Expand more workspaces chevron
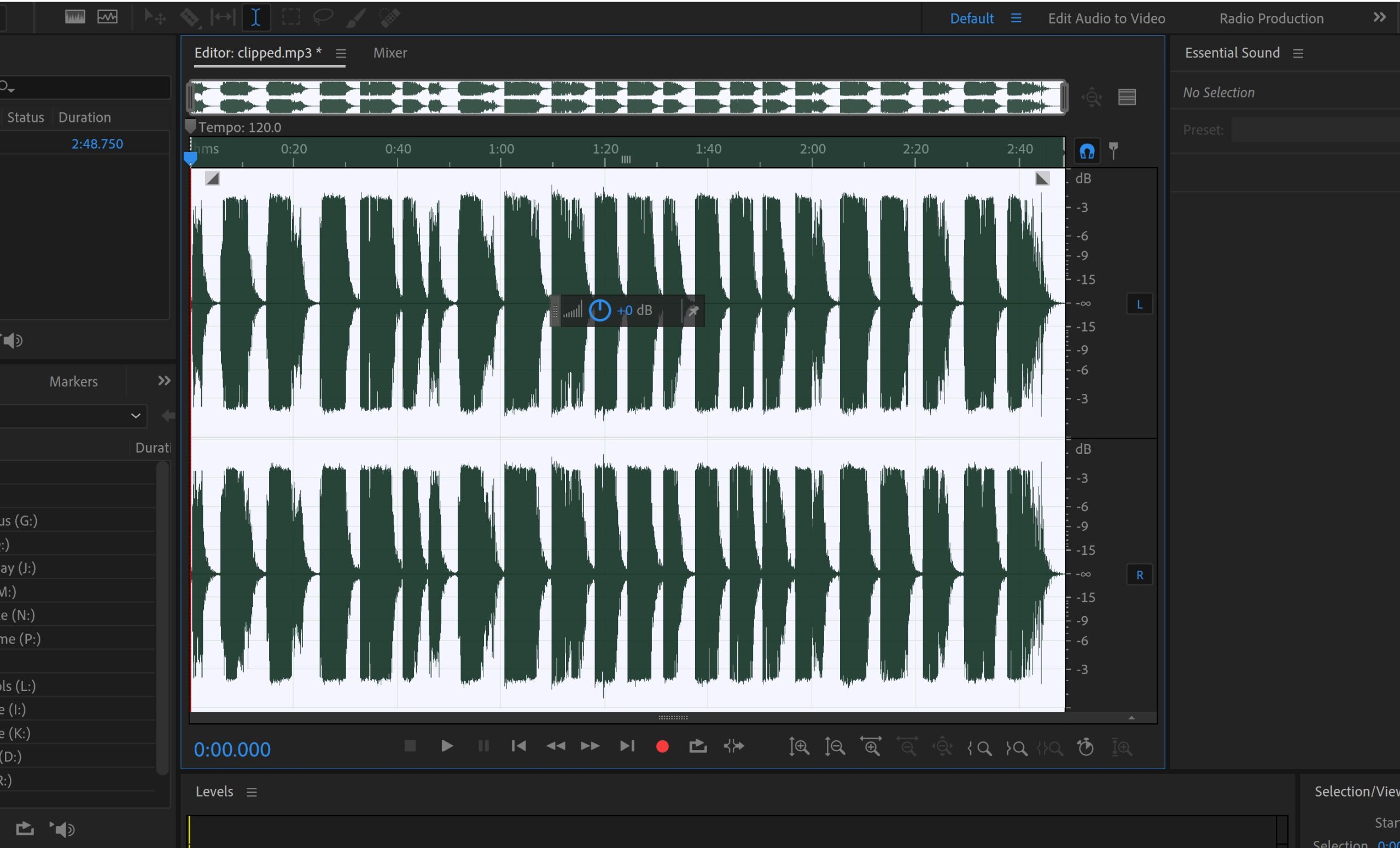The width and height of the screenshot is (1400, 848). 1380,18
